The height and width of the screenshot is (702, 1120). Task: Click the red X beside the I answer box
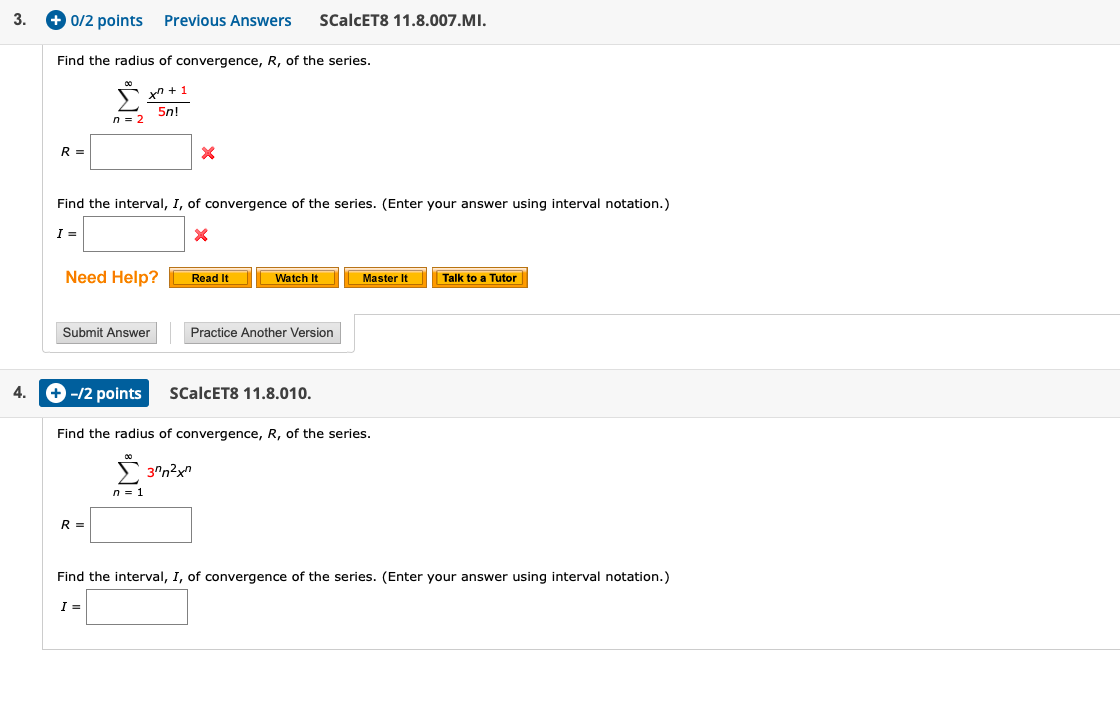click(200, 234)
